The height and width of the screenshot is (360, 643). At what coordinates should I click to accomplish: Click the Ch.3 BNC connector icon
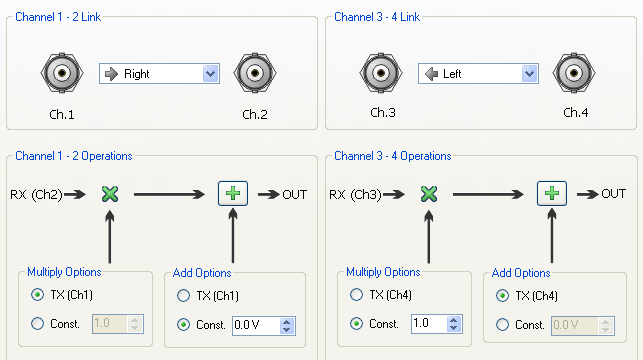point(381,73)
